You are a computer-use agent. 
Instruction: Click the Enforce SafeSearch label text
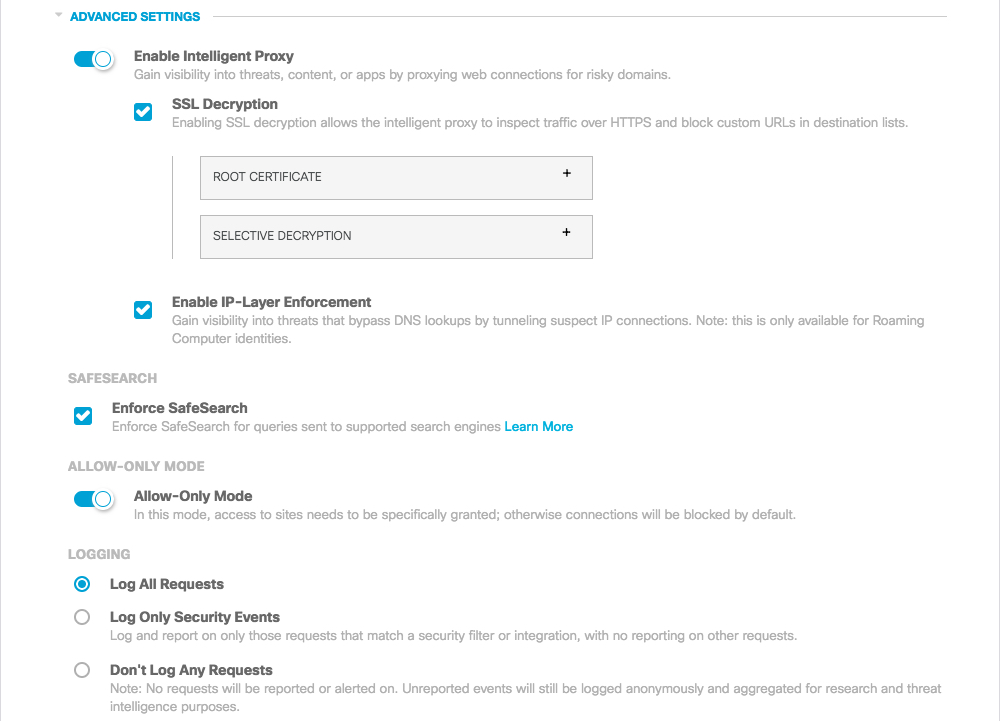tap(180, 408)
